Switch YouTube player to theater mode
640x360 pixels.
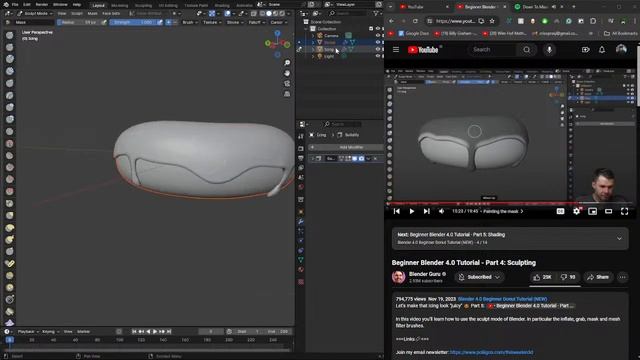click(x=608, y=211)
